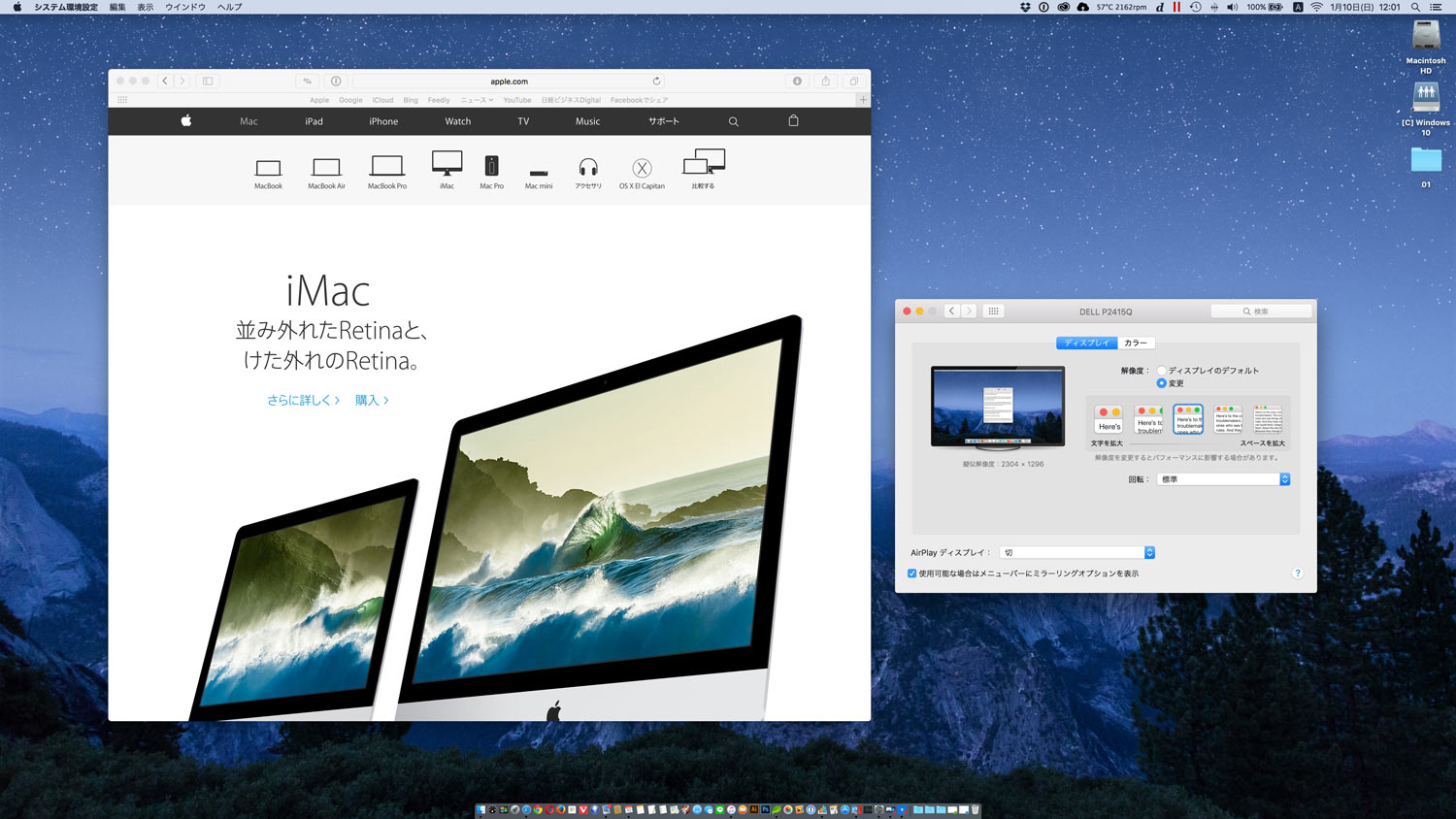Open the OS X El Capitan icon
This screenshot has height=819, width=1456.
(642, 174)
